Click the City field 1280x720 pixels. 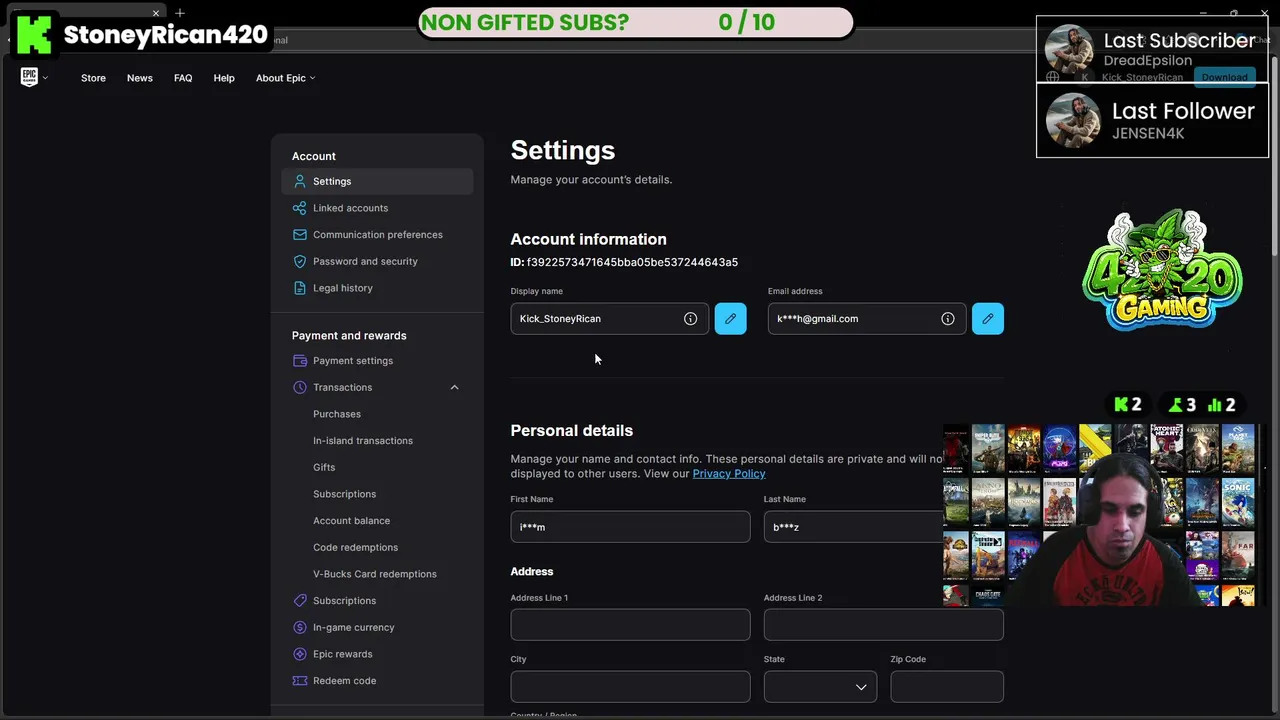630,687
